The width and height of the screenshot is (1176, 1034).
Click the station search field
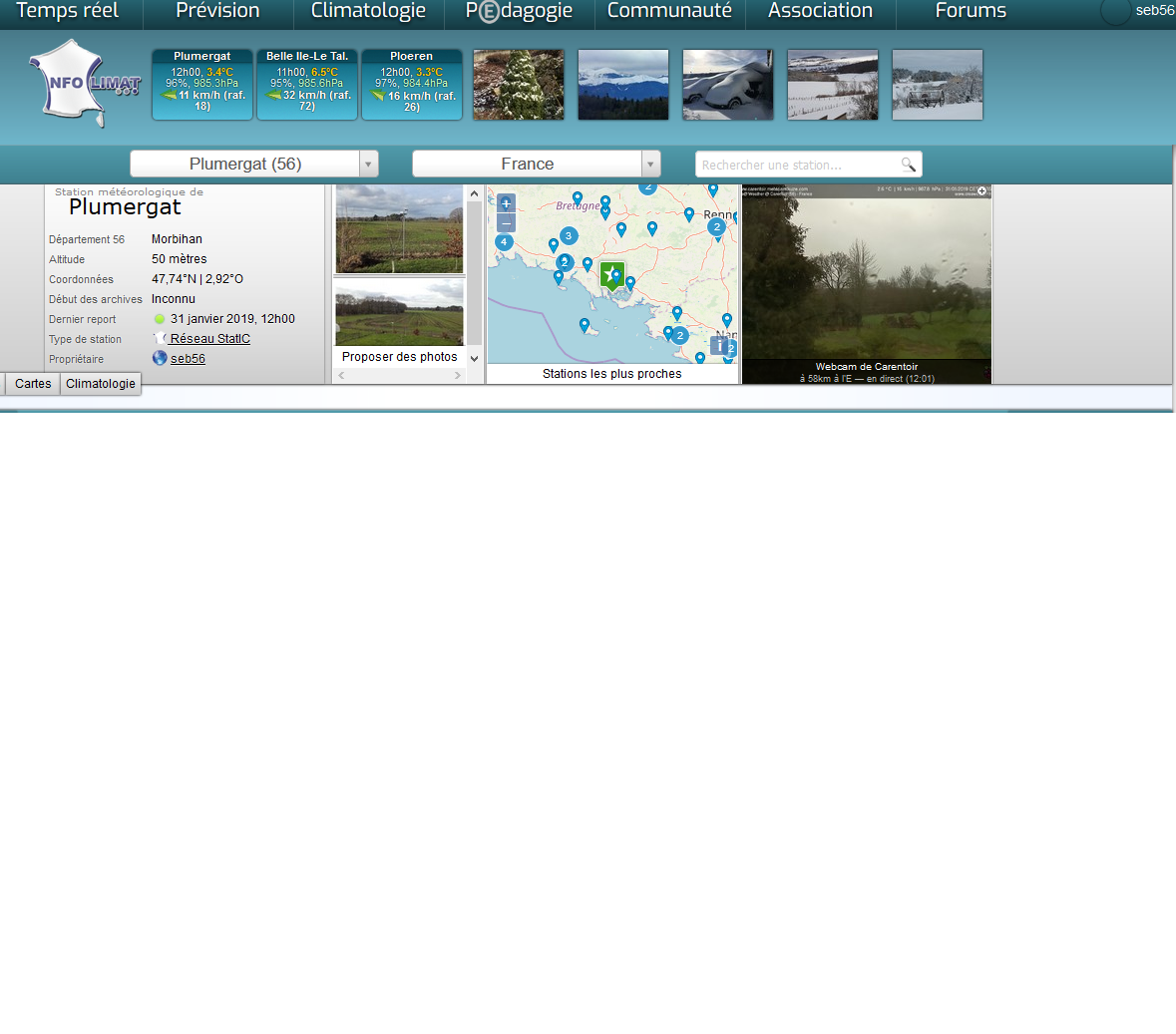798,165
